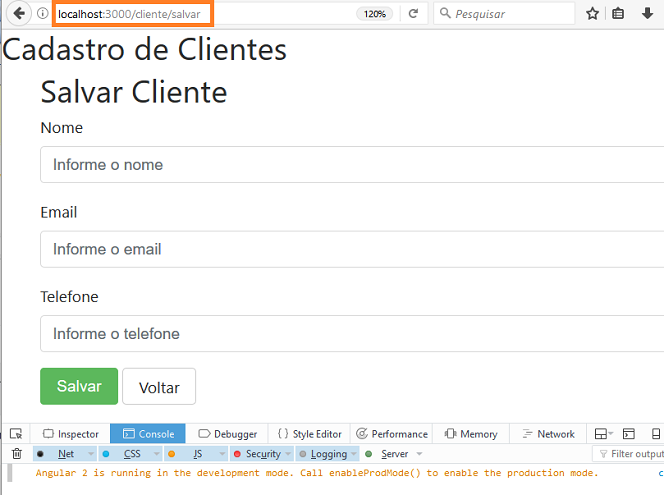Select the Angular 2 development mode message
This screenshot has width=664, height=495.
pyautogui.click(x=317, y=473)
